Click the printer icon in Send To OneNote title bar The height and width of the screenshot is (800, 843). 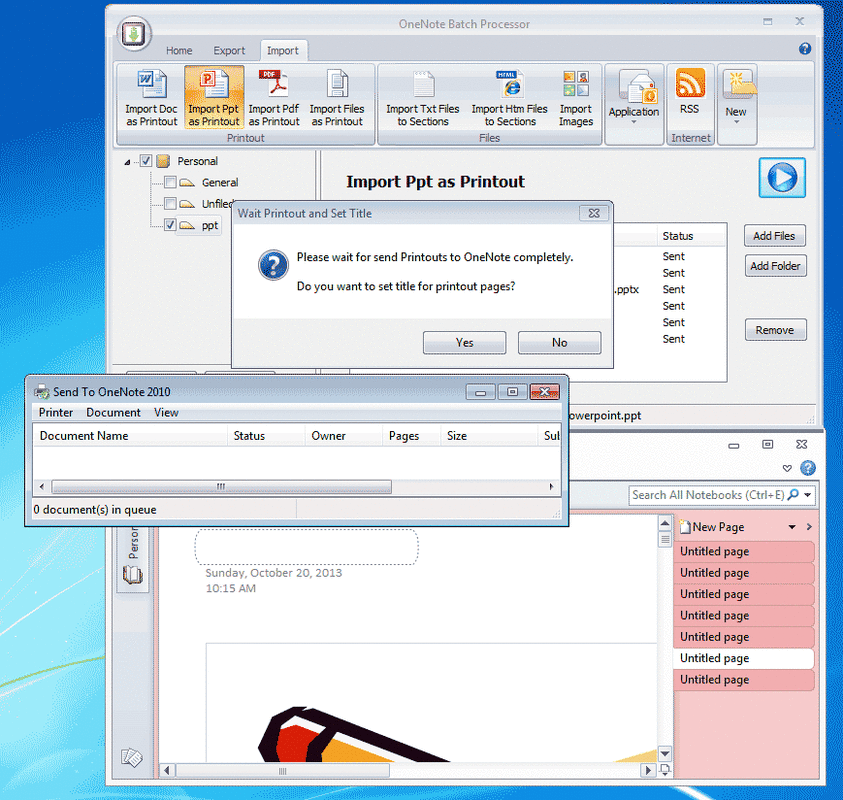click(x=41, y=391)
